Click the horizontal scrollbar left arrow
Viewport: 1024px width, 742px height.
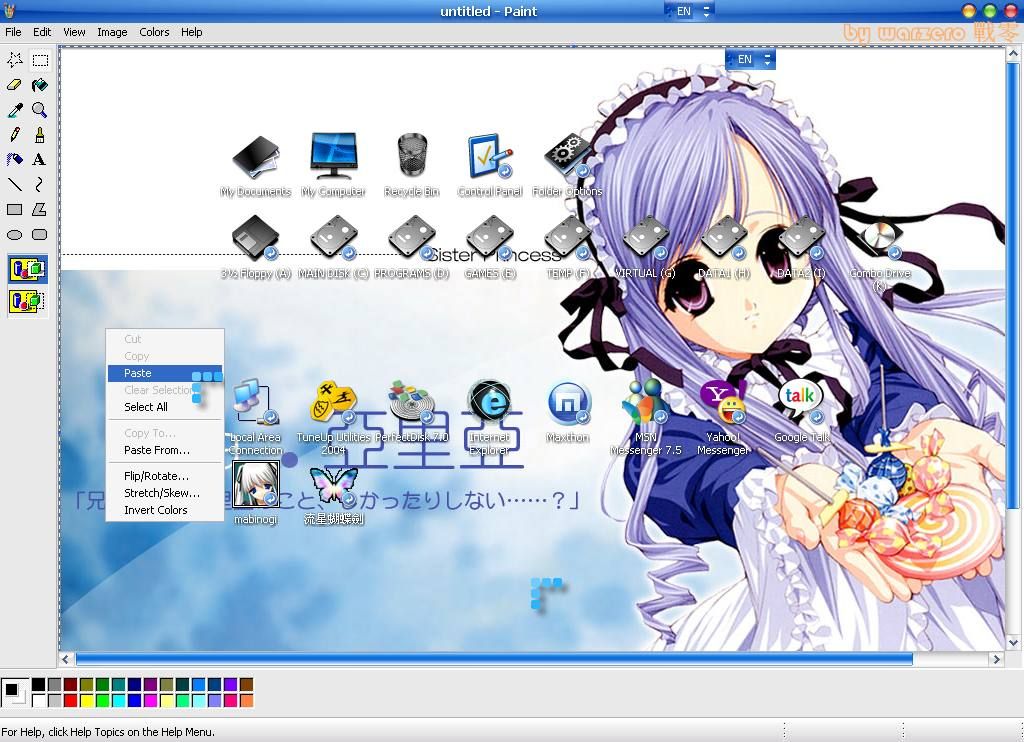click(x=65, y=659)
